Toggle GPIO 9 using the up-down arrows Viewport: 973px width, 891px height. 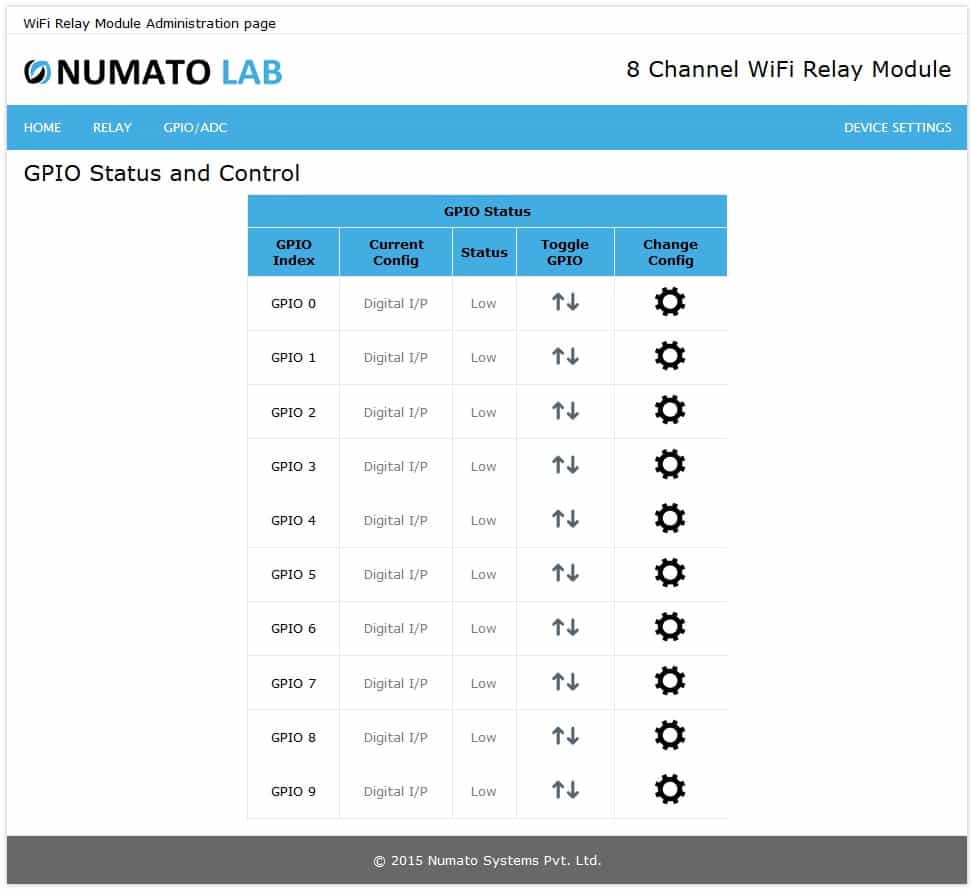pyautogui.click(x=565, y=789)
